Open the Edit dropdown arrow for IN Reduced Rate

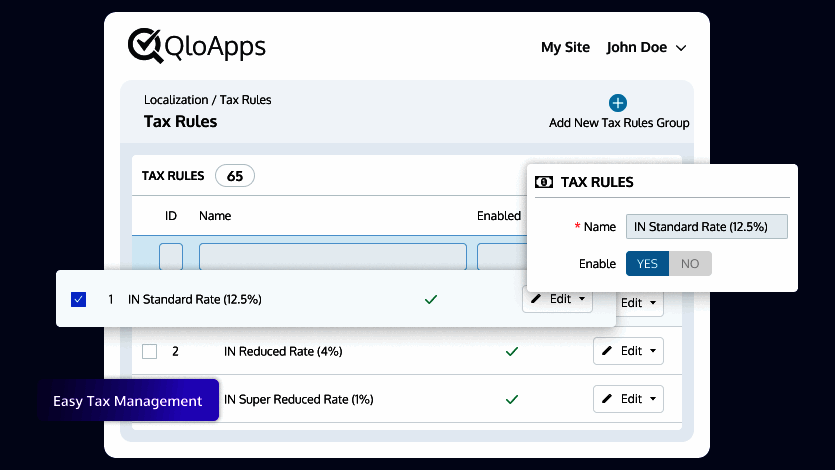[x=654, y=351]
